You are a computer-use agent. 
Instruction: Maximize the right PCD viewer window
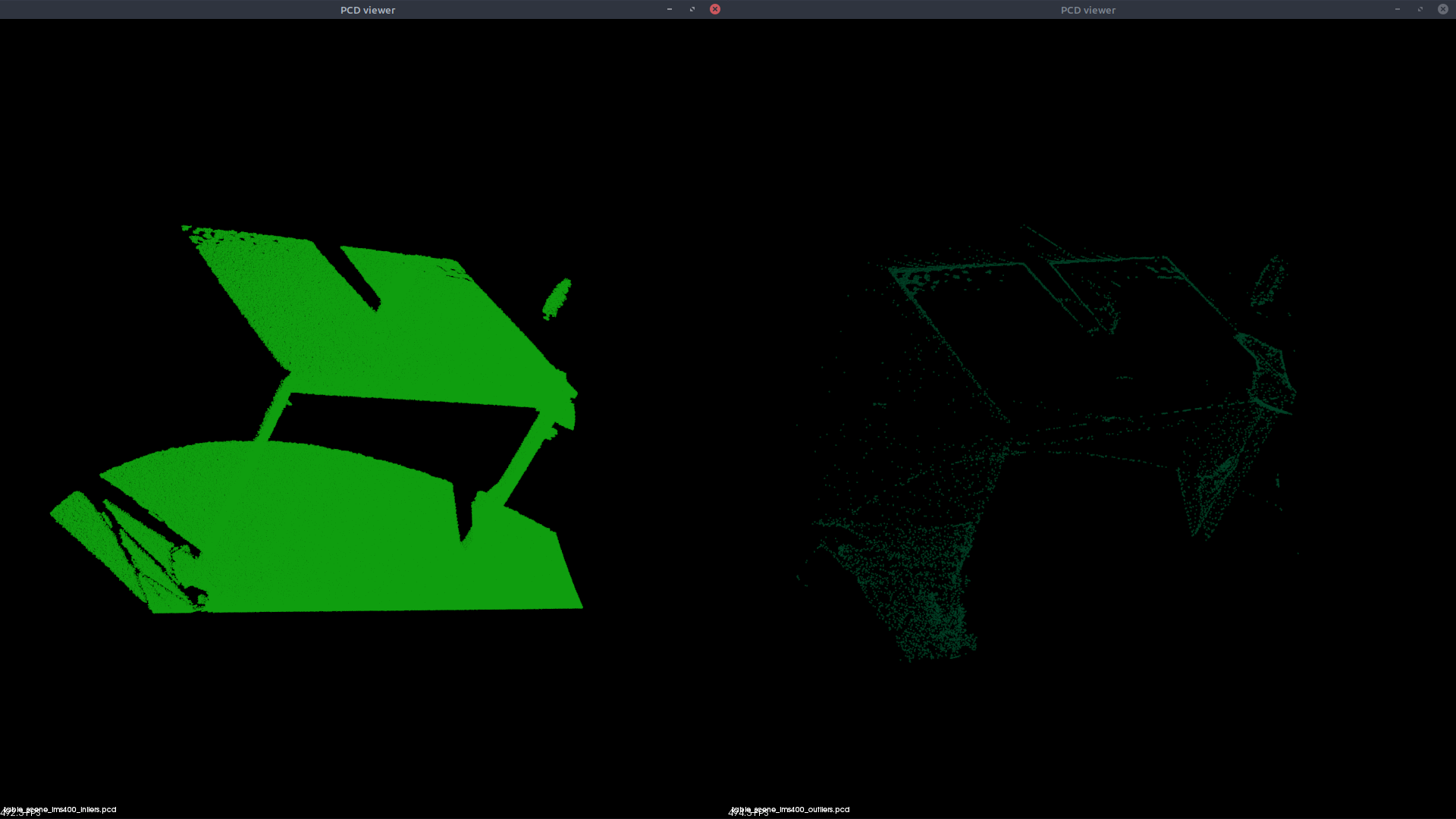1420,9
